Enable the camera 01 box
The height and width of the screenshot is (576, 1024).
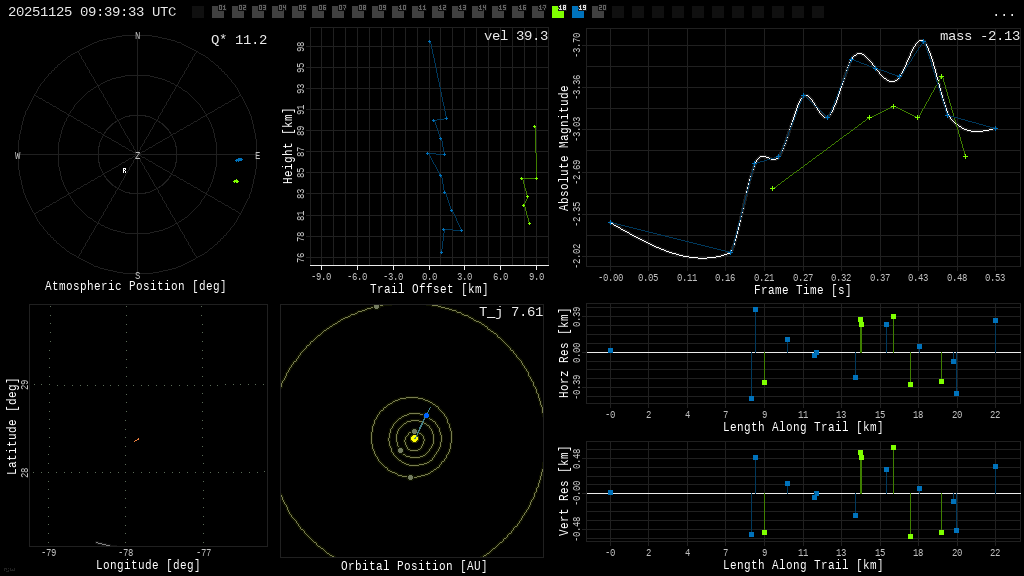click(x=218, y=12)
